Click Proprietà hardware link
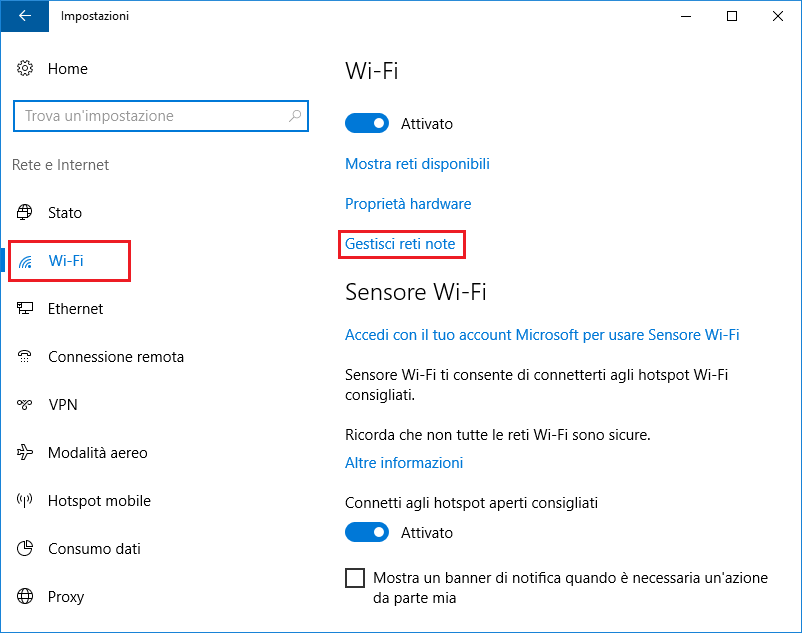 tap(407, 203)
